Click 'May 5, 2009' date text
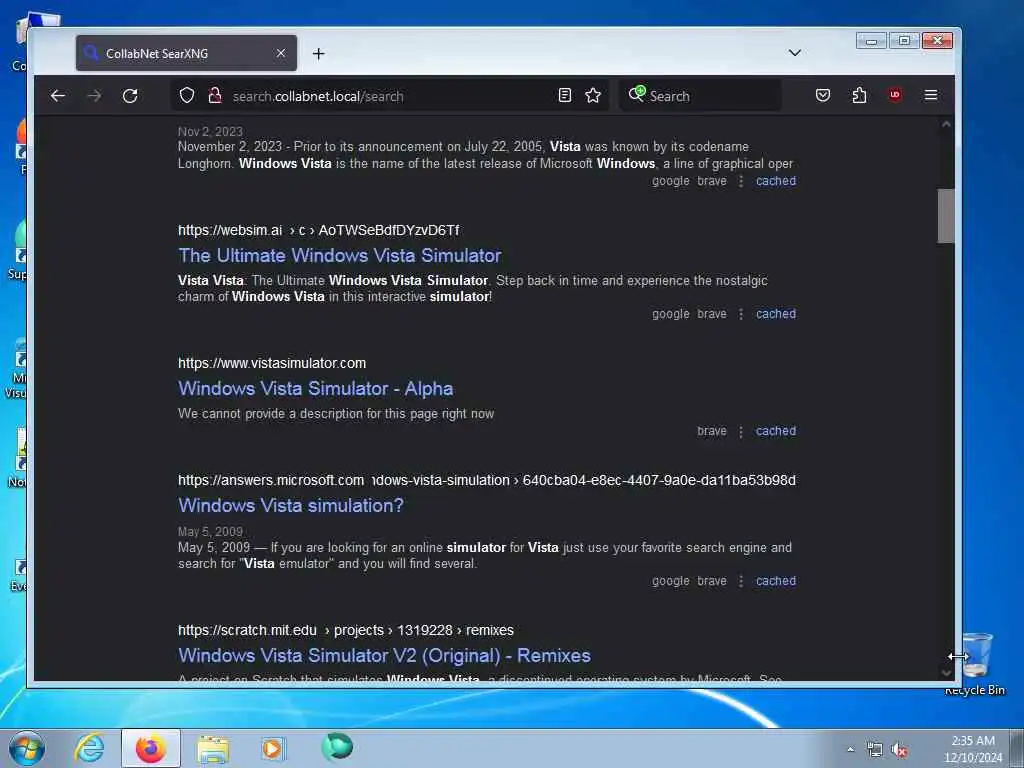Viewport: 1024px width, 768px height. (x=210, y=532)
